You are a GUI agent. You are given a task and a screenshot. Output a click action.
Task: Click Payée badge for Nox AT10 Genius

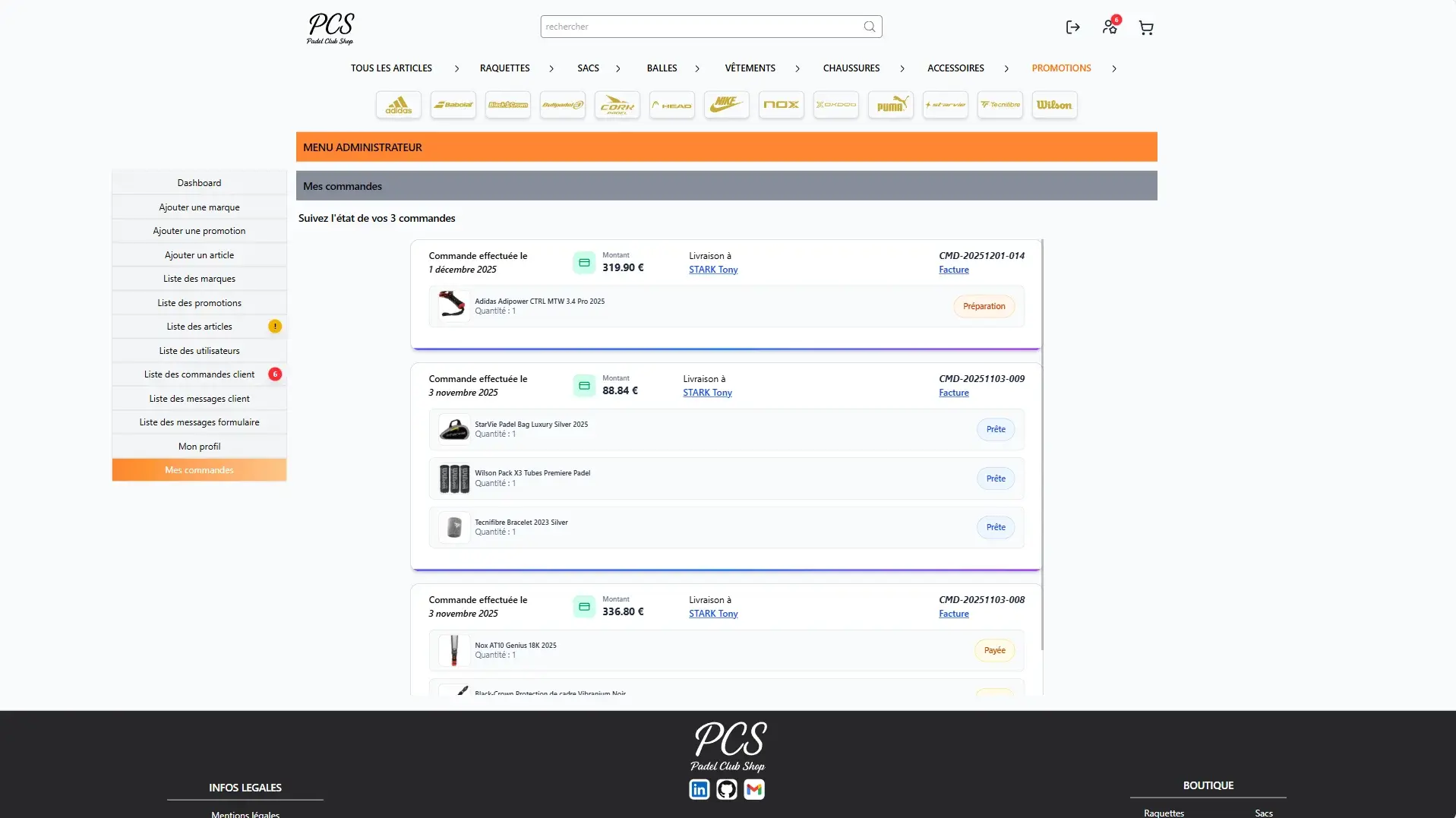click(995, 651)
